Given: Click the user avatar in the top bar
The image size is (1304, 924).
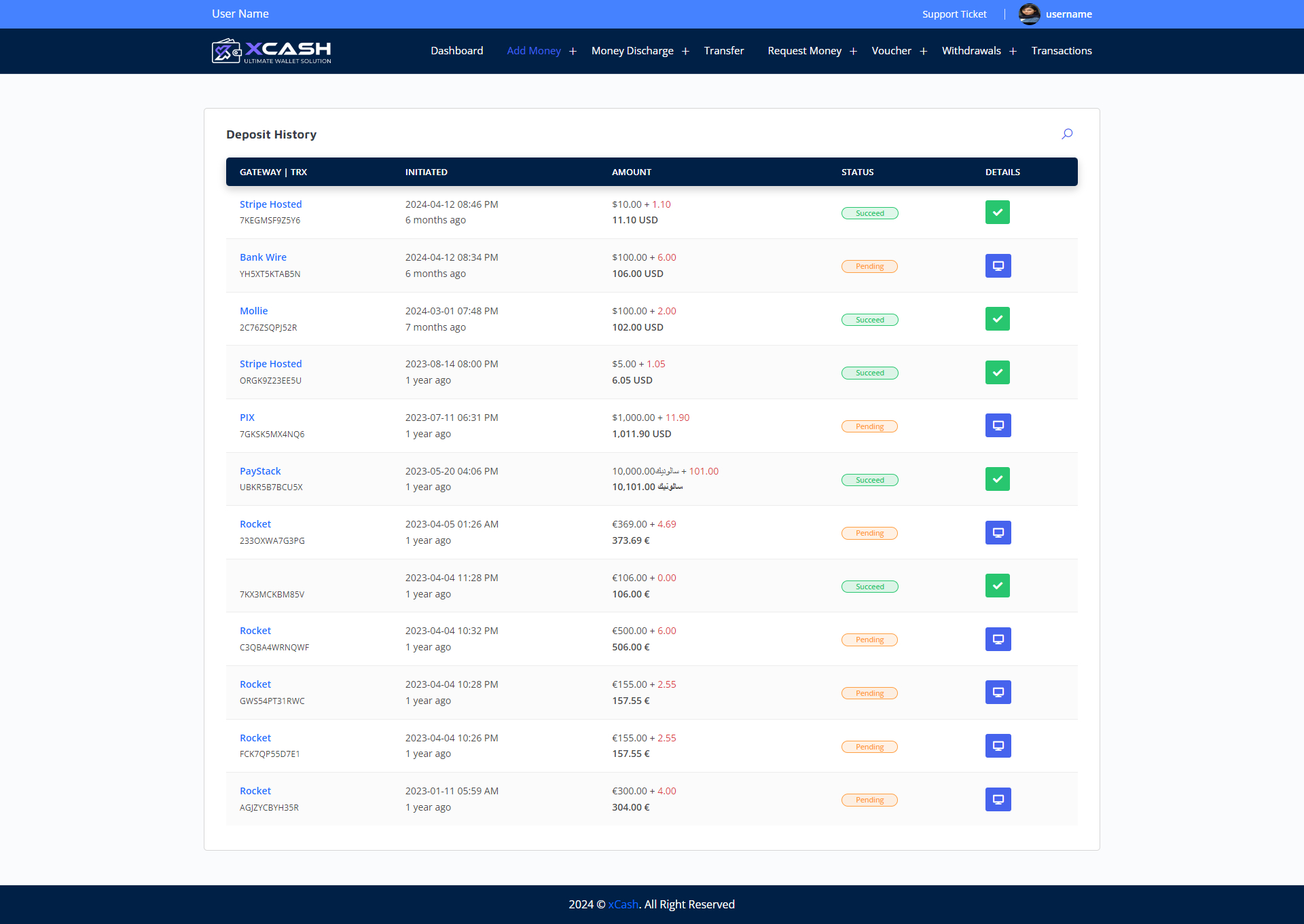Looking at the screenshot, I should click(1029, 14).
